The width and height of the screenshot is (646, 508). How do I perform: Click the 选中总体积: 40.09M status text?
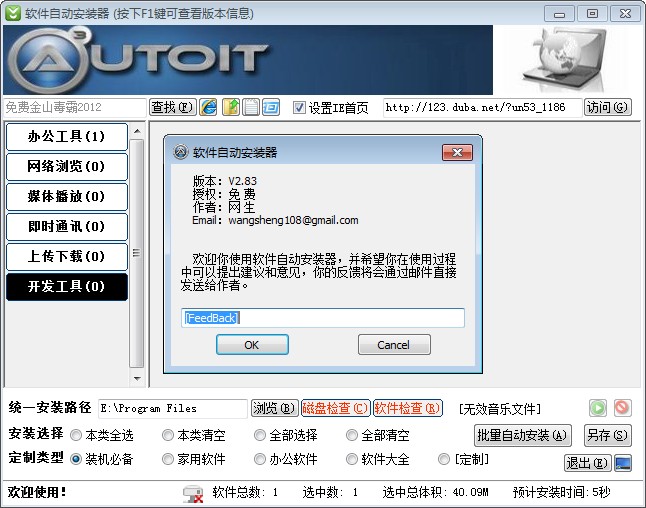435,492
